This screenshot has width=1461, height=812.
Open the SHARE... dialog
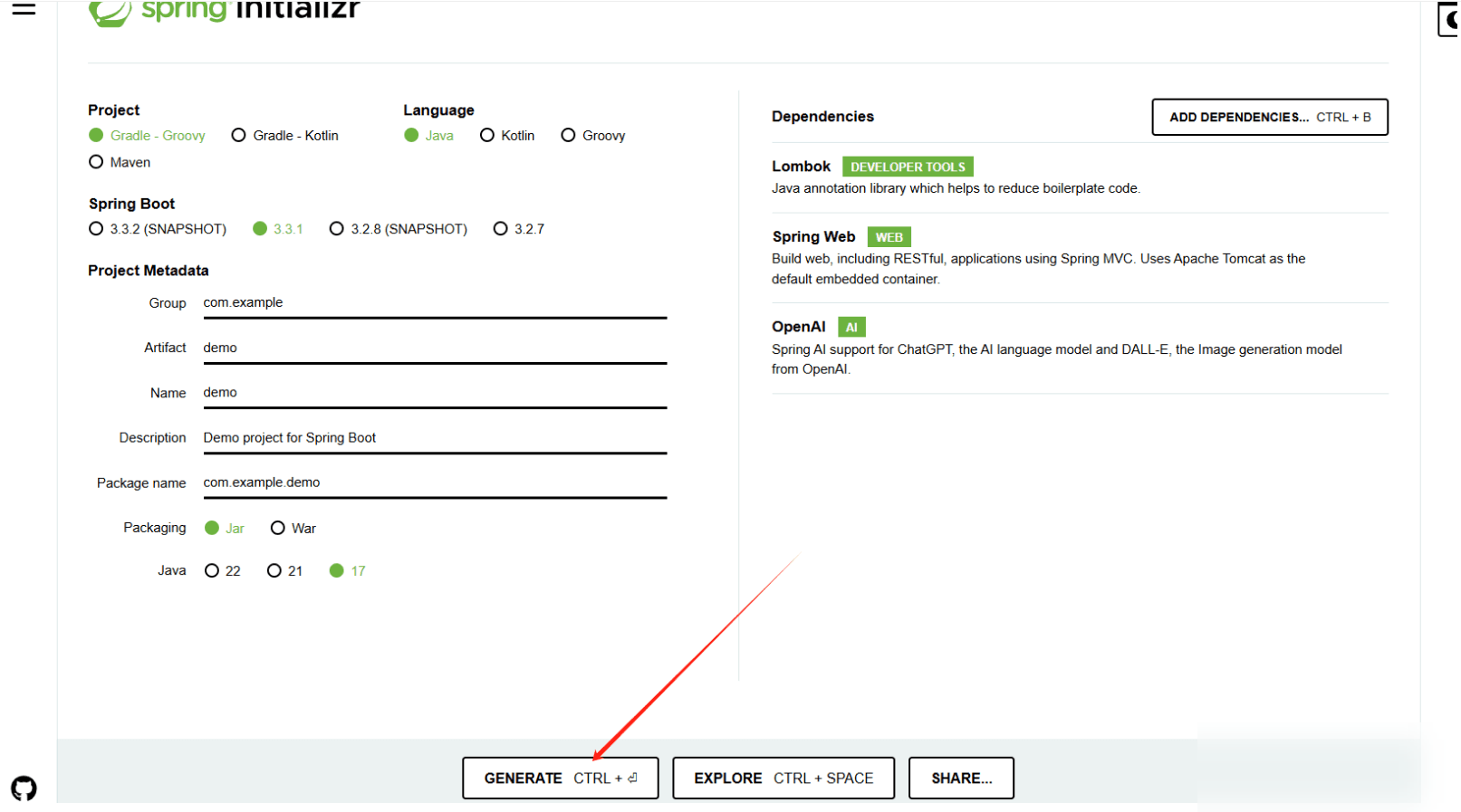(961, 779)
